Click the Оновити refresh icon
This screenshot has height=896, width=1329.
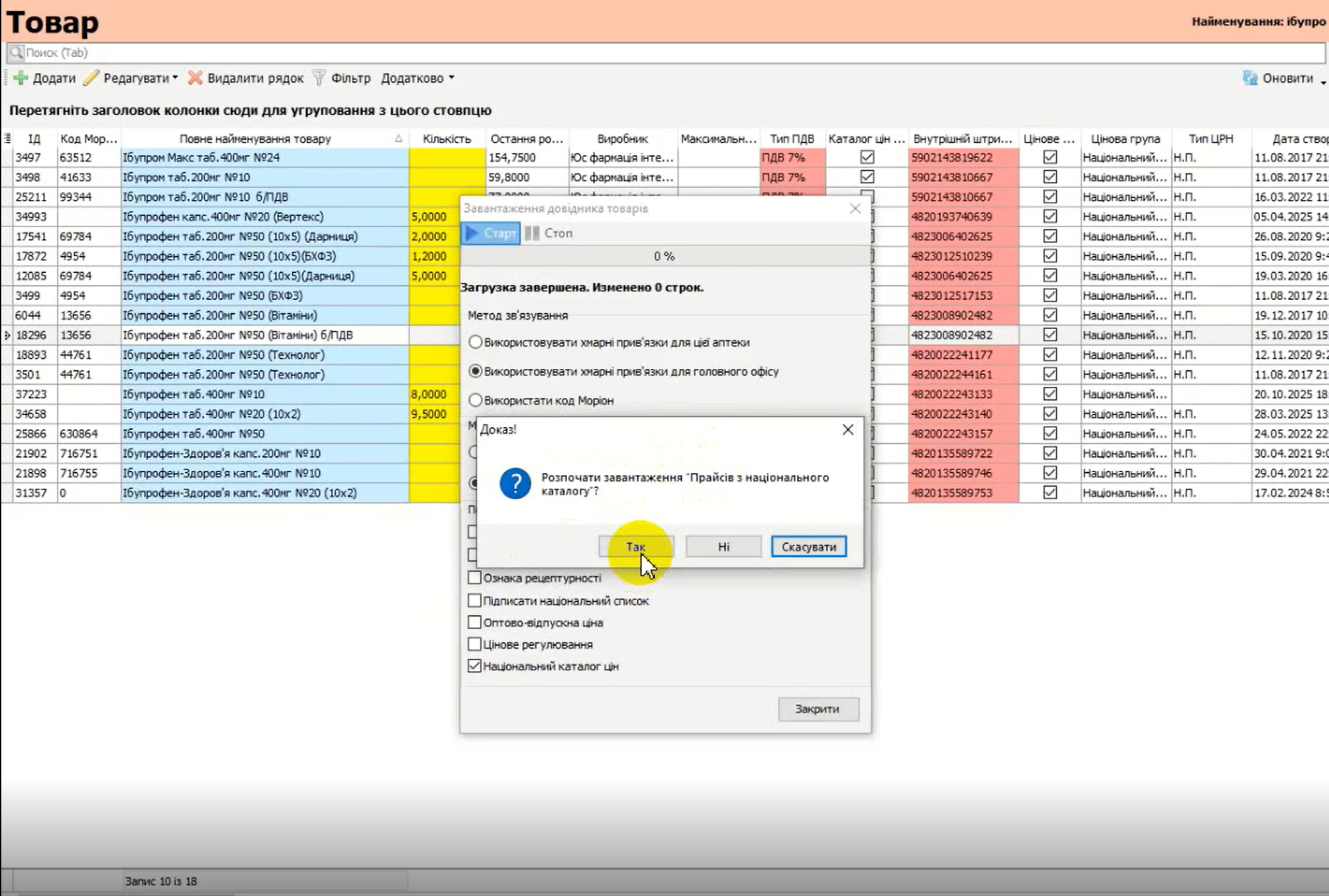(1249, 78)
